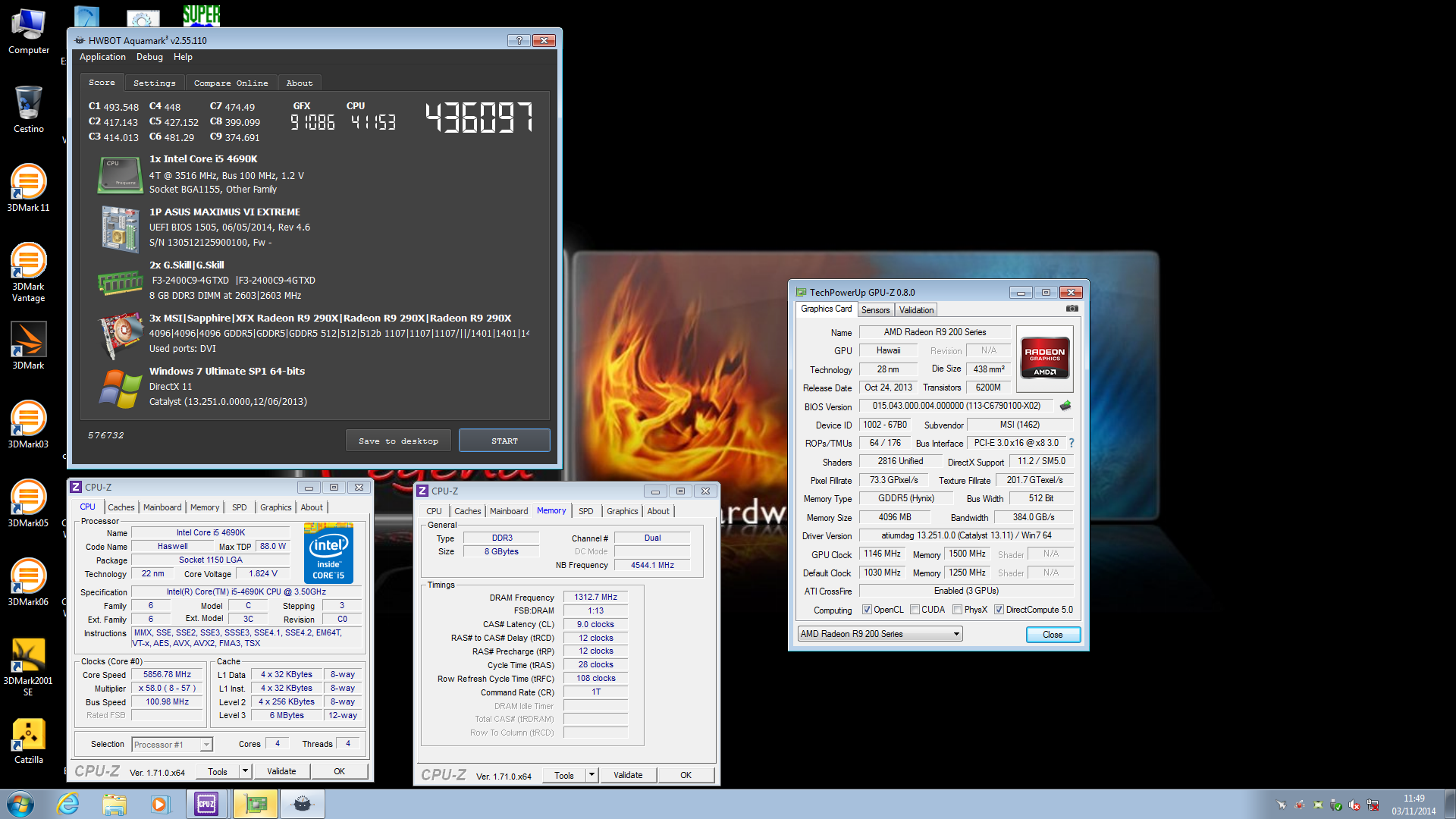The width and height of the screenshot is (1456, 819).
Task: Open the Graphics tab in the right CPU-Z window
Action: click(622, 511)
